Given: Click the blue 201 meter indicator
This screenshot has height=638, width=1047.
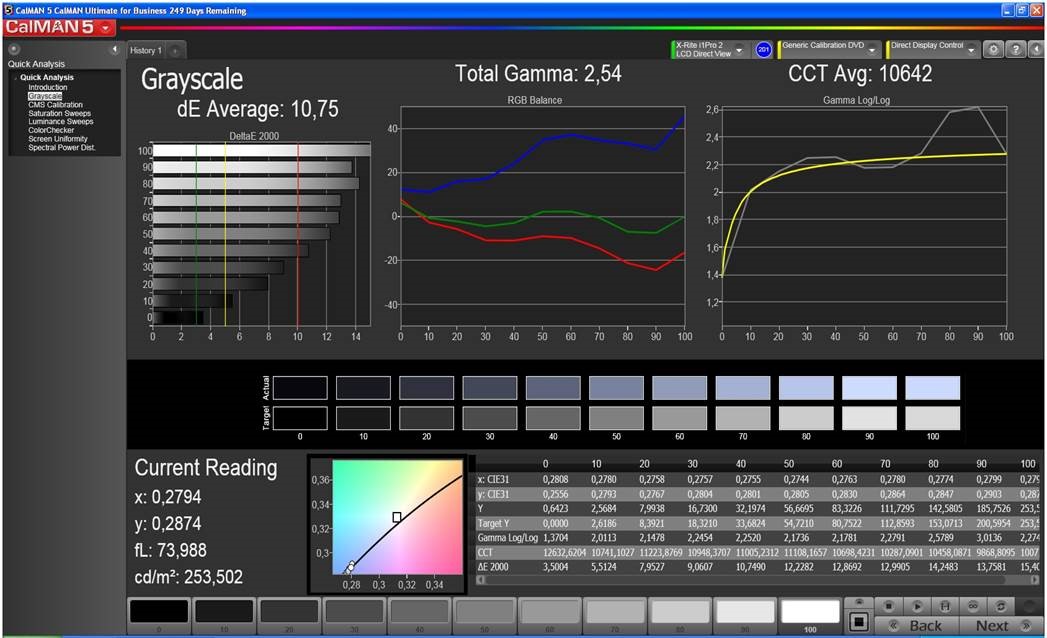Looking at the screenshot, I should [x=763, y=49].
